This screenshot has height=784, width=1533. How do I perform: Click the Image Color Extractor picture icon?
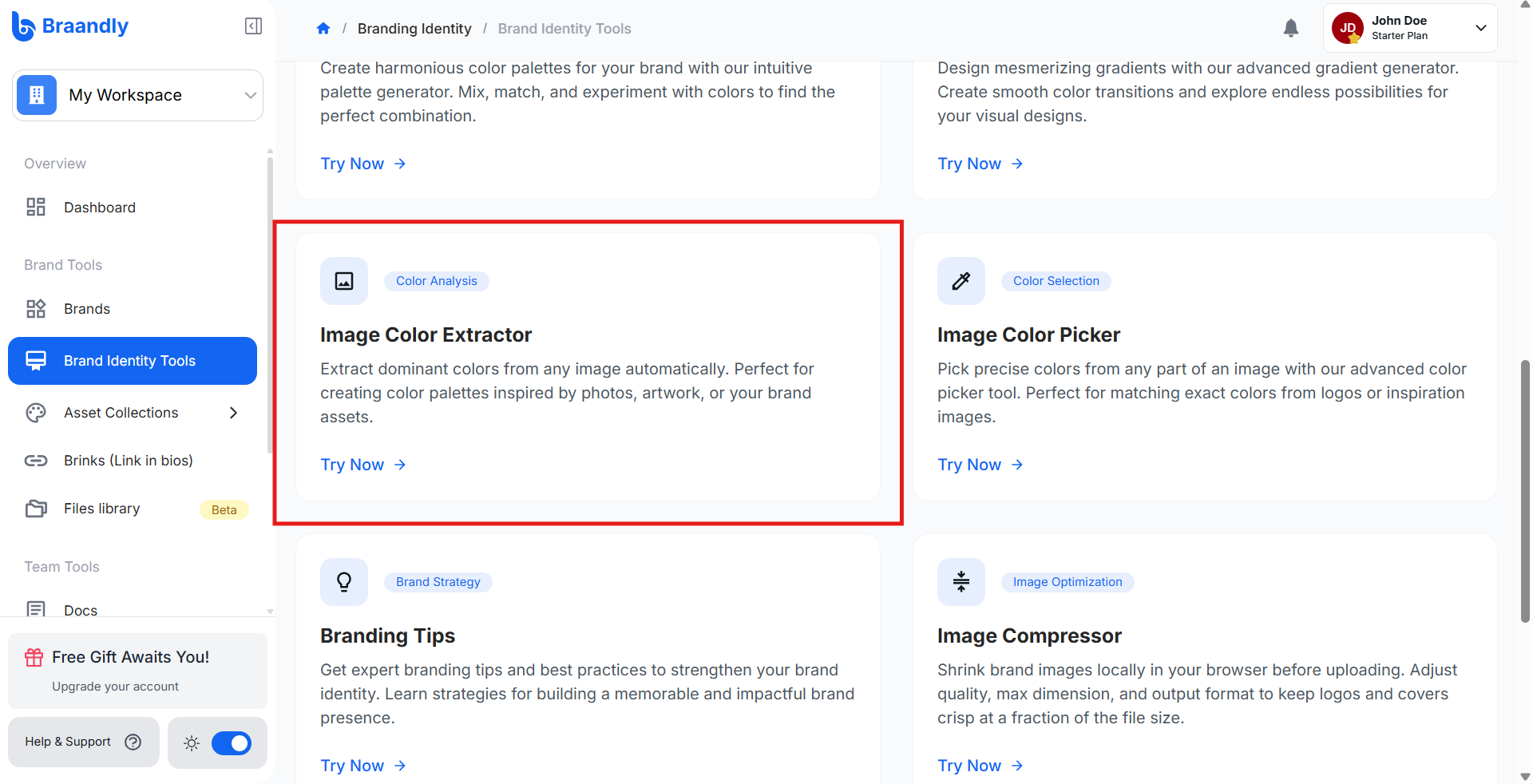click(344, 281)
